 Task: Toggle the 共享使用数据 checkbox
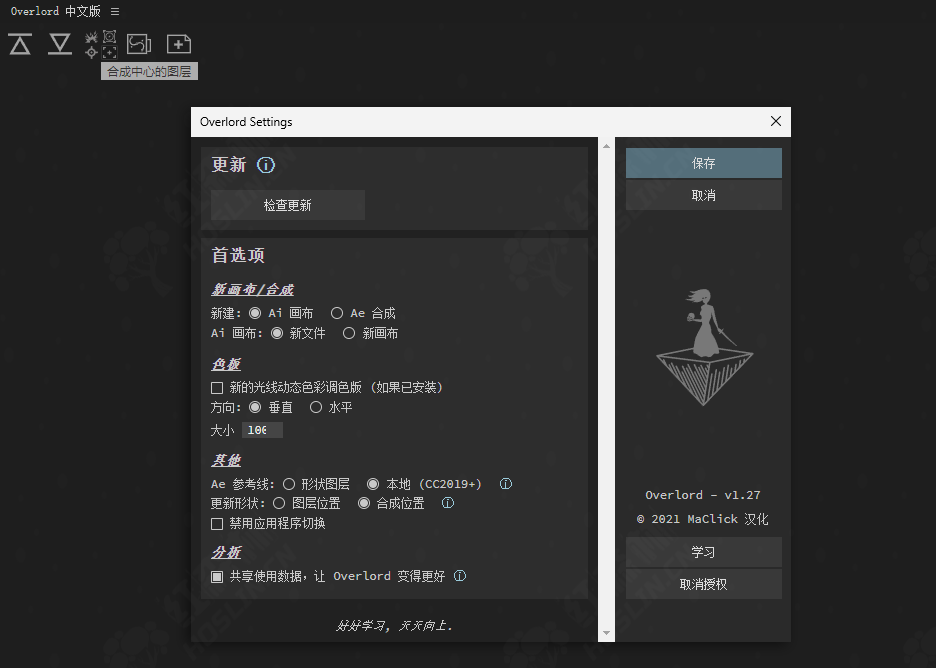point(217,577)
